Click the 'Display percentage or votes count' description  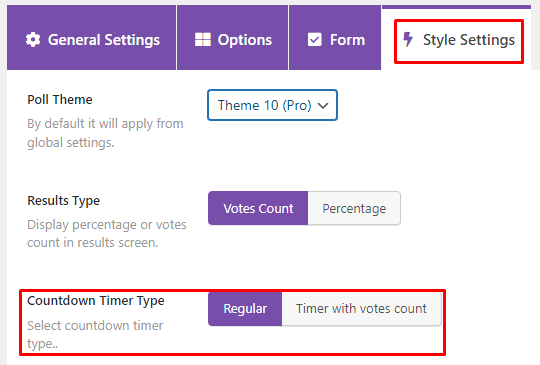(107, 233)
